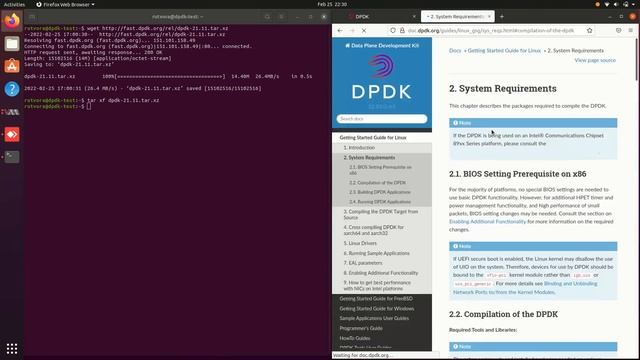
Task: Click the Data Plane Development Kit home link
Action: point(382,46)
